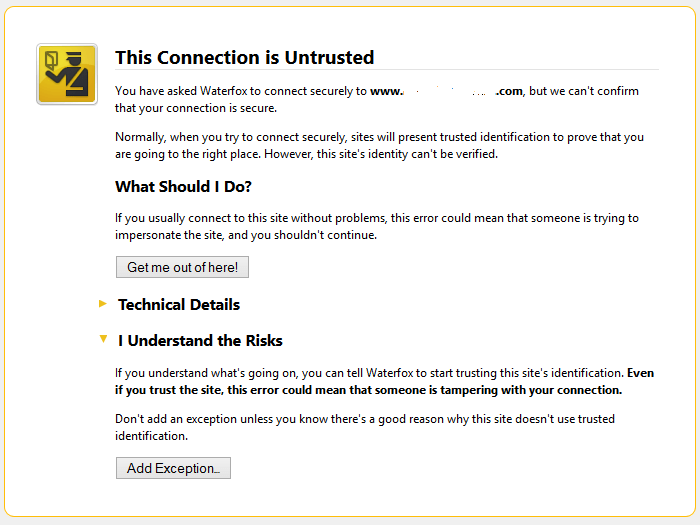Click the 'Don't add an exception' paragraph
This screenshot has height=525, width=700.
pos(365,427)
